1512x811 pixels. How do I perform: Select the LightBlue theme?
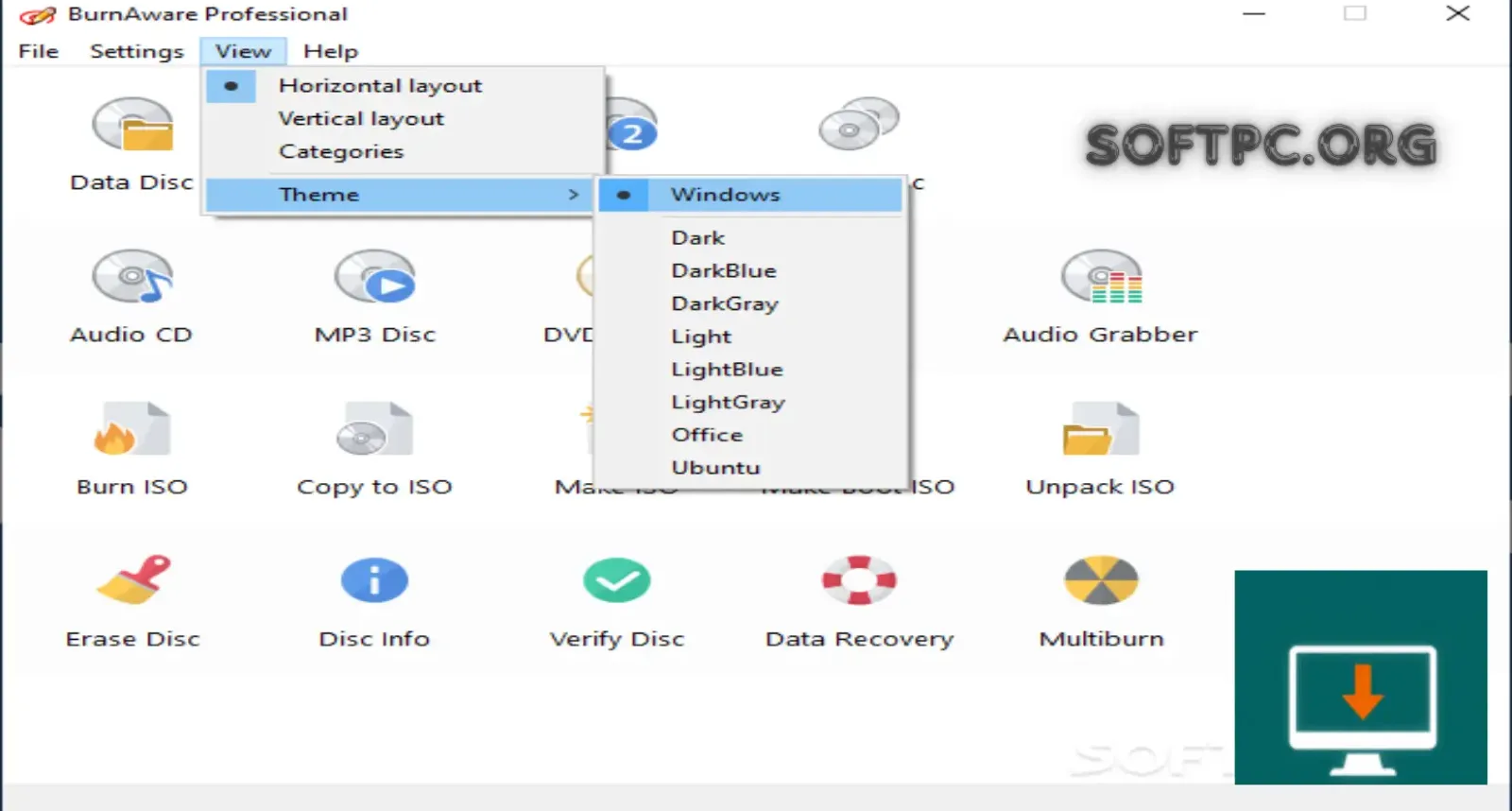click(751, 370)
